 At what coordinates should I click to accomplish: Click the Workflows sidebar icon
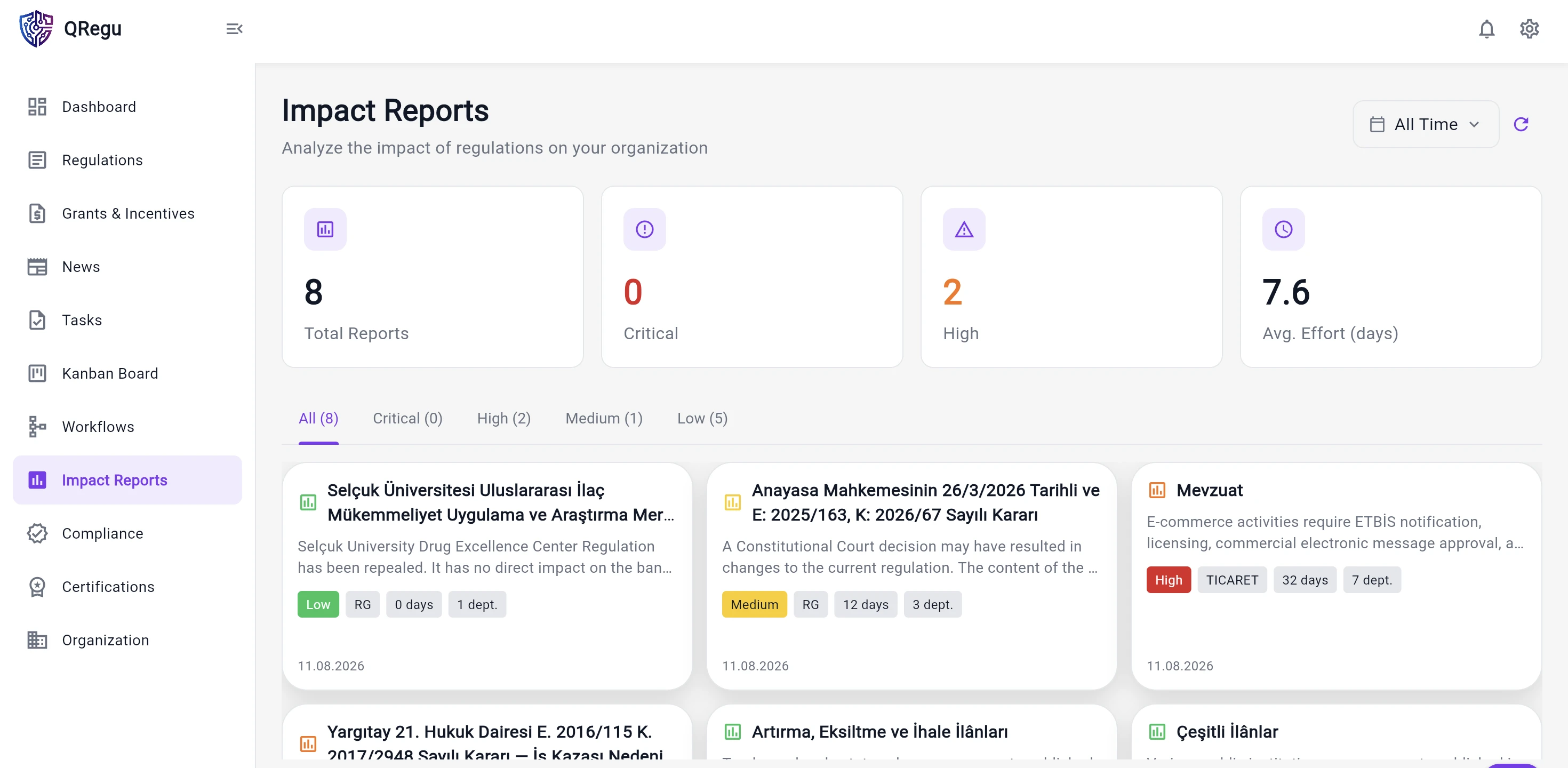37,427
